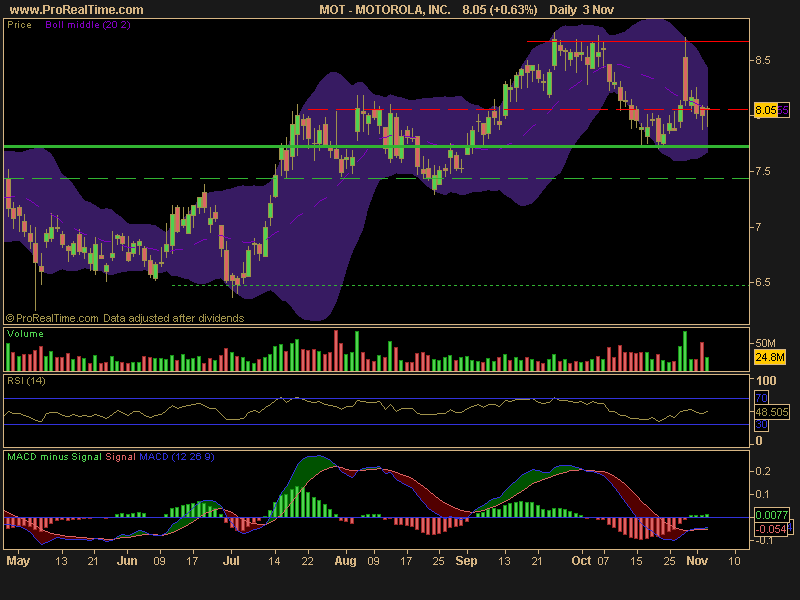Click the 14 date label after Jul
The image size is (800, 600).
tap(274, 561)
